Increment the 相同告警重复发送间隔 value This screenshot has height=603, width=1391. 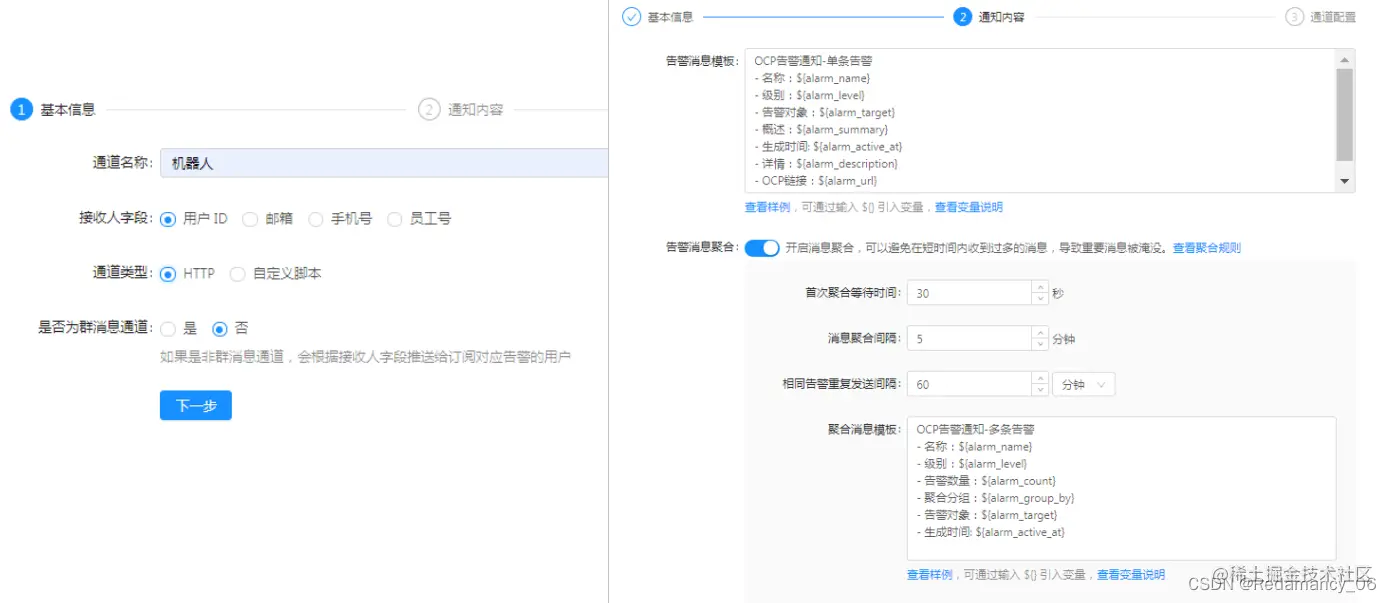[1041, 378]
